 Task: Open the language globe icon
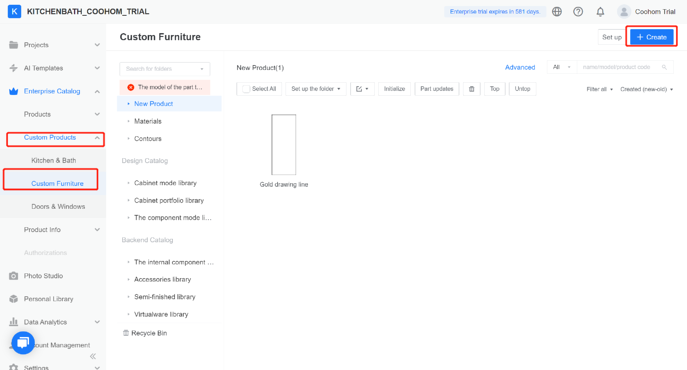(557, 12)
